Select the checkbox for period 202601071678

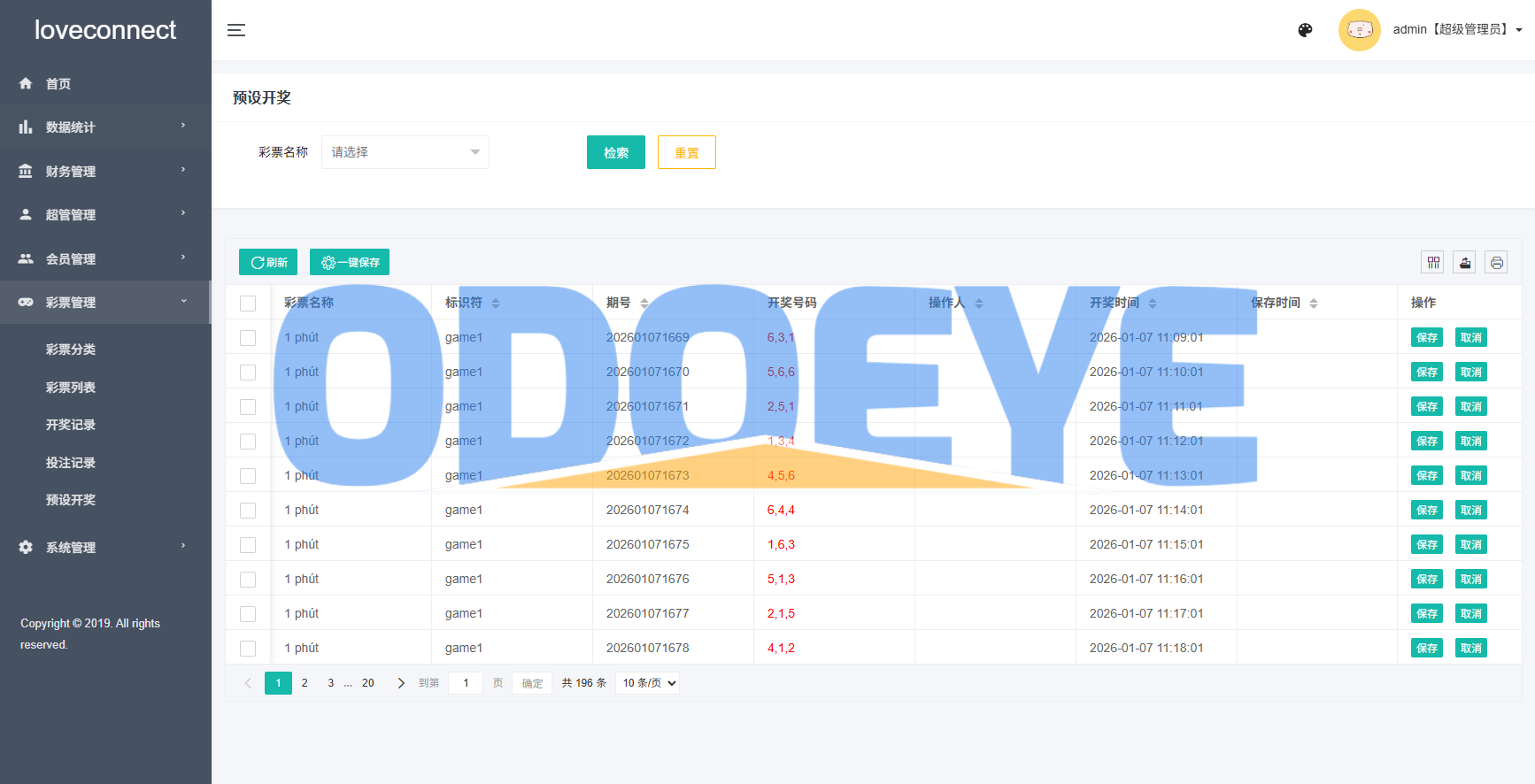248,649
